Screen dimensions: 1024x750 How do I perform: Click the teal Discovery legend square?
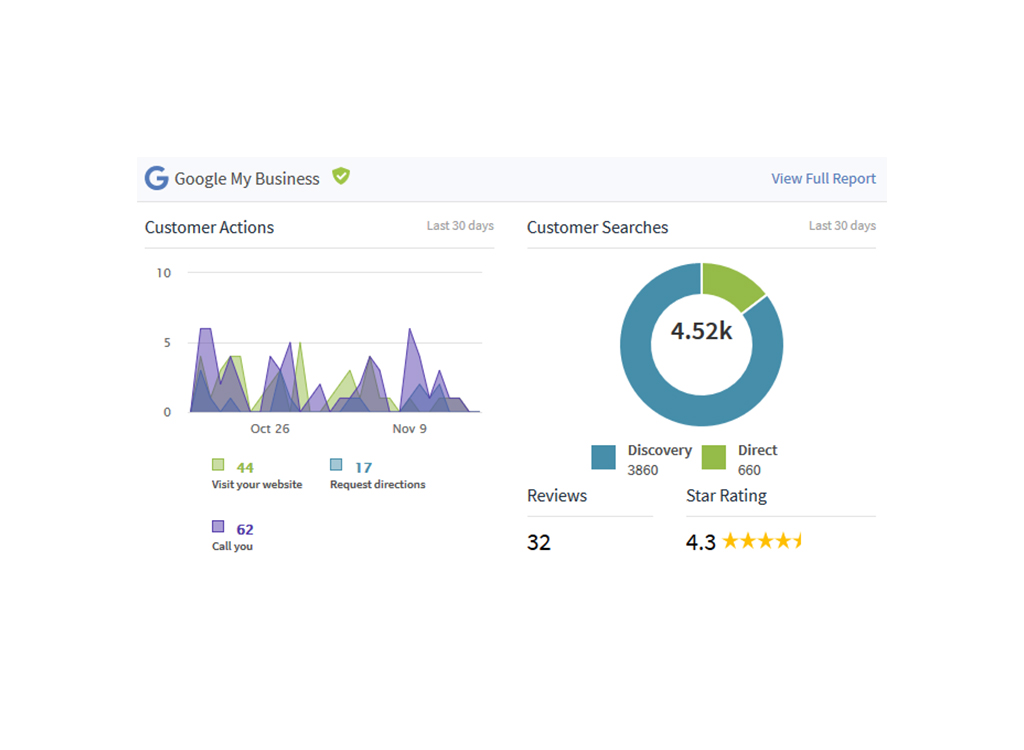point(603,457)
